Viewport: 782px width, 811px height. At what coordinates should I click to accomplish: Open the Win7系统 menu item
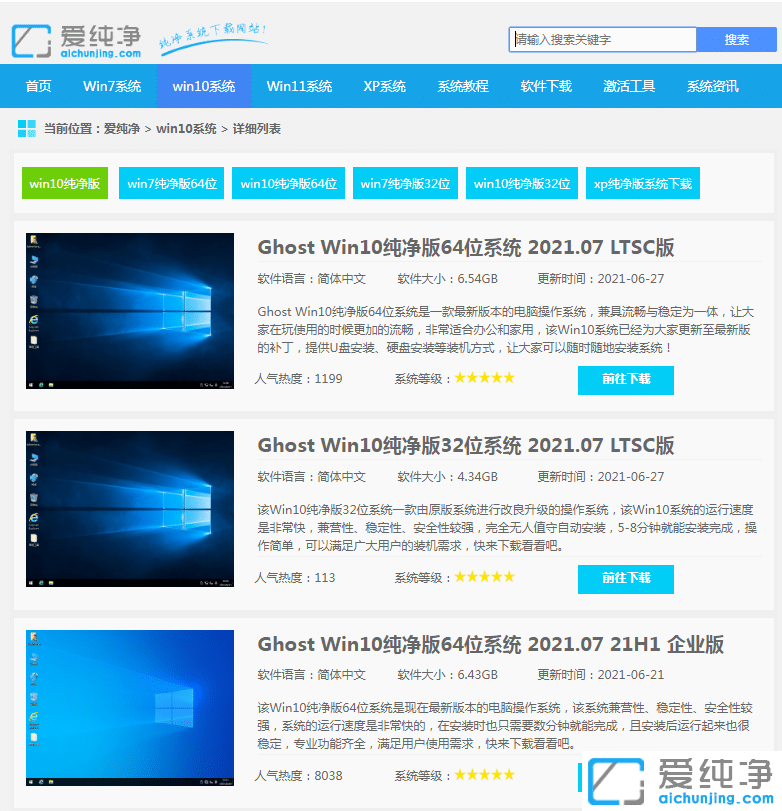[x=112, y=86]
